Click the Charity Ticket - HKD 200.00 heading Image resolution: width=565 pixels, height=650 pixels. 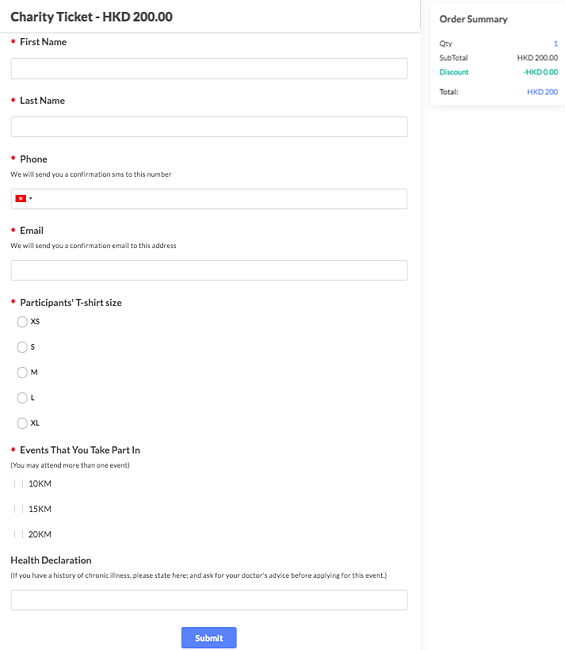click(91, 17)
